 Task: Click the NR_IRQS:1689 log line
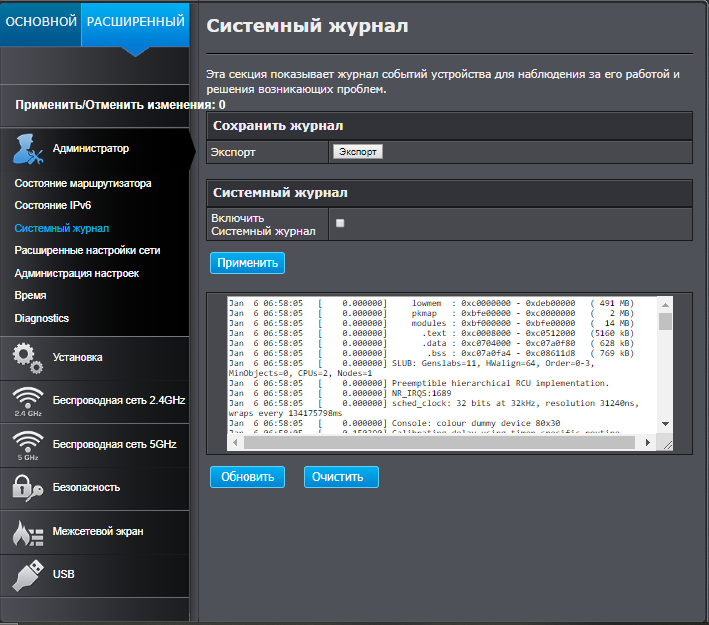[340, 393]
